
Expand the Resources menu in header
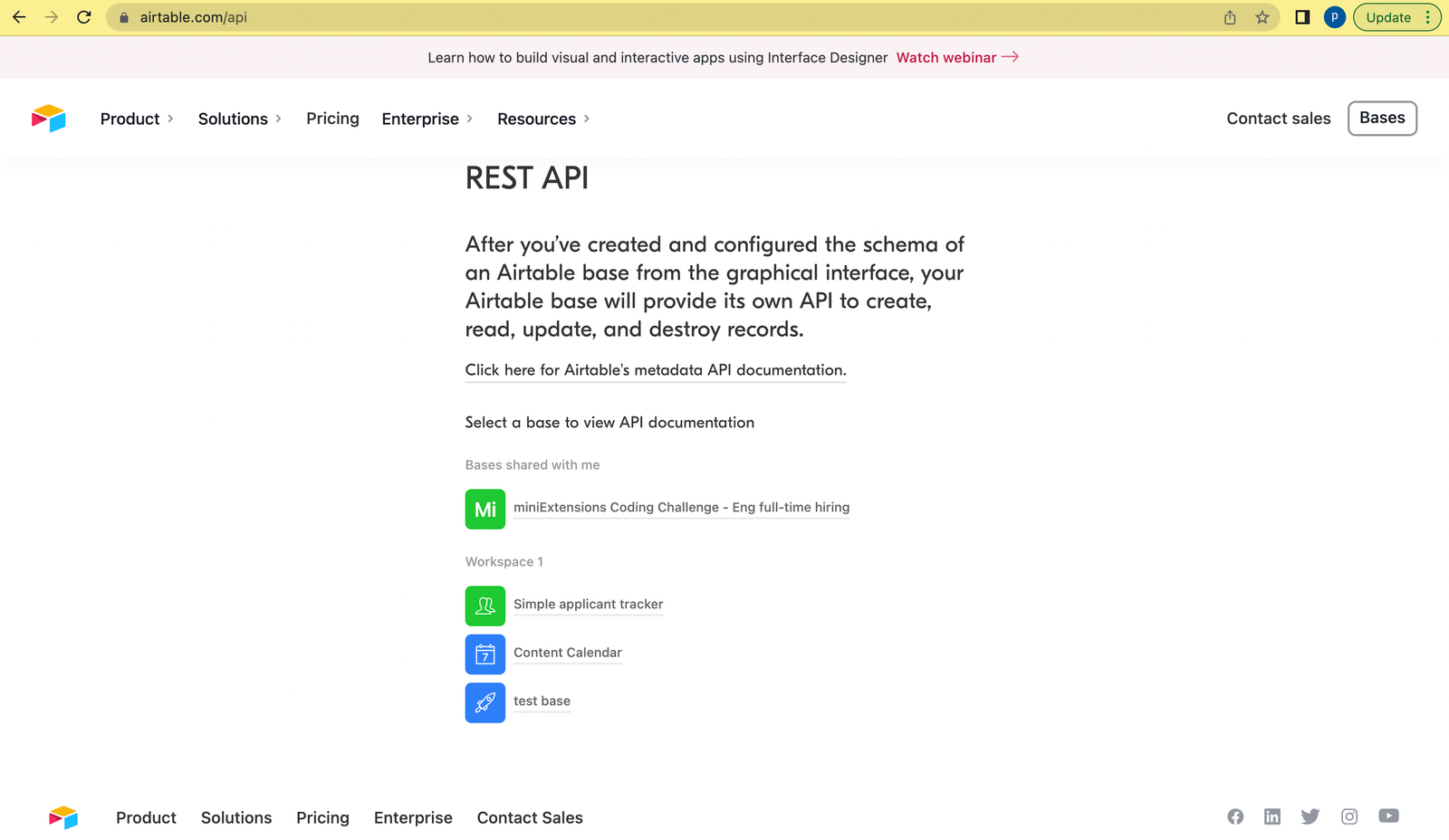(x=543, y=119)
